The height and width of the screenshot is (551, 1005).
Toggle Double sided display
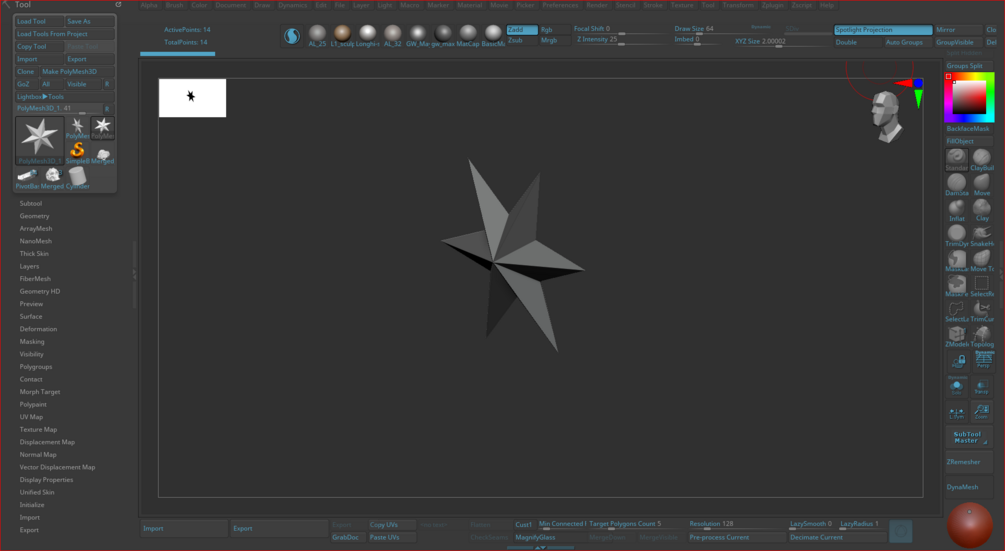[x=858, y=42]
